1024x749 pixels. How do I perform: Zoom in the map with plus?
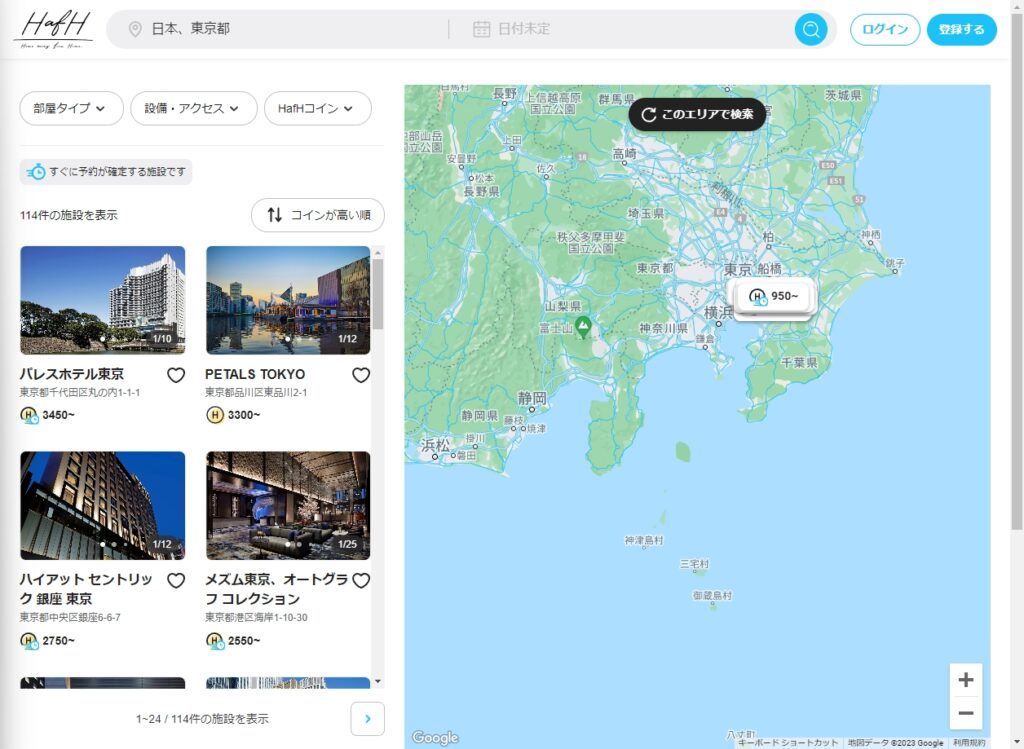point(966,680)
